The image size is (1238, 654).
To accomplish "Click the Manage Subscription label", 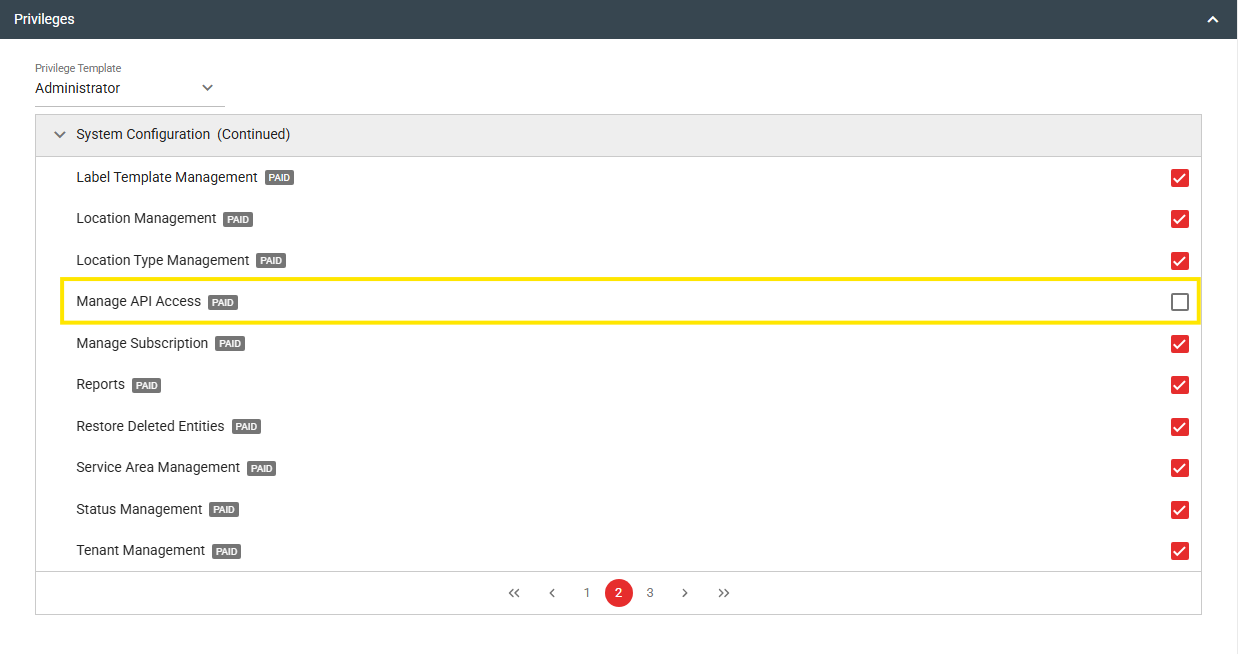I will coord(142,343).
